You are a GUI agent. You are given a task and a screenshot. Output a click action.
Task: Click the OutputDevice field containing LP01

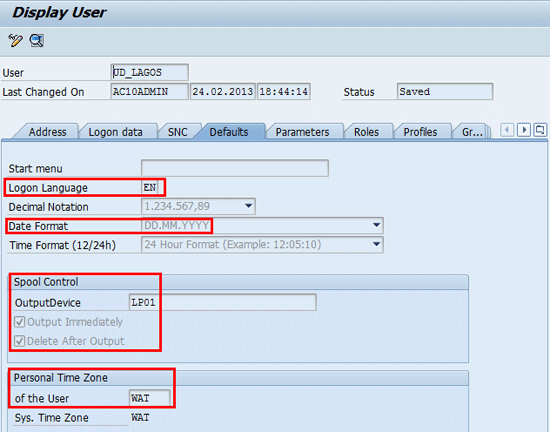(x=223, y=302)
